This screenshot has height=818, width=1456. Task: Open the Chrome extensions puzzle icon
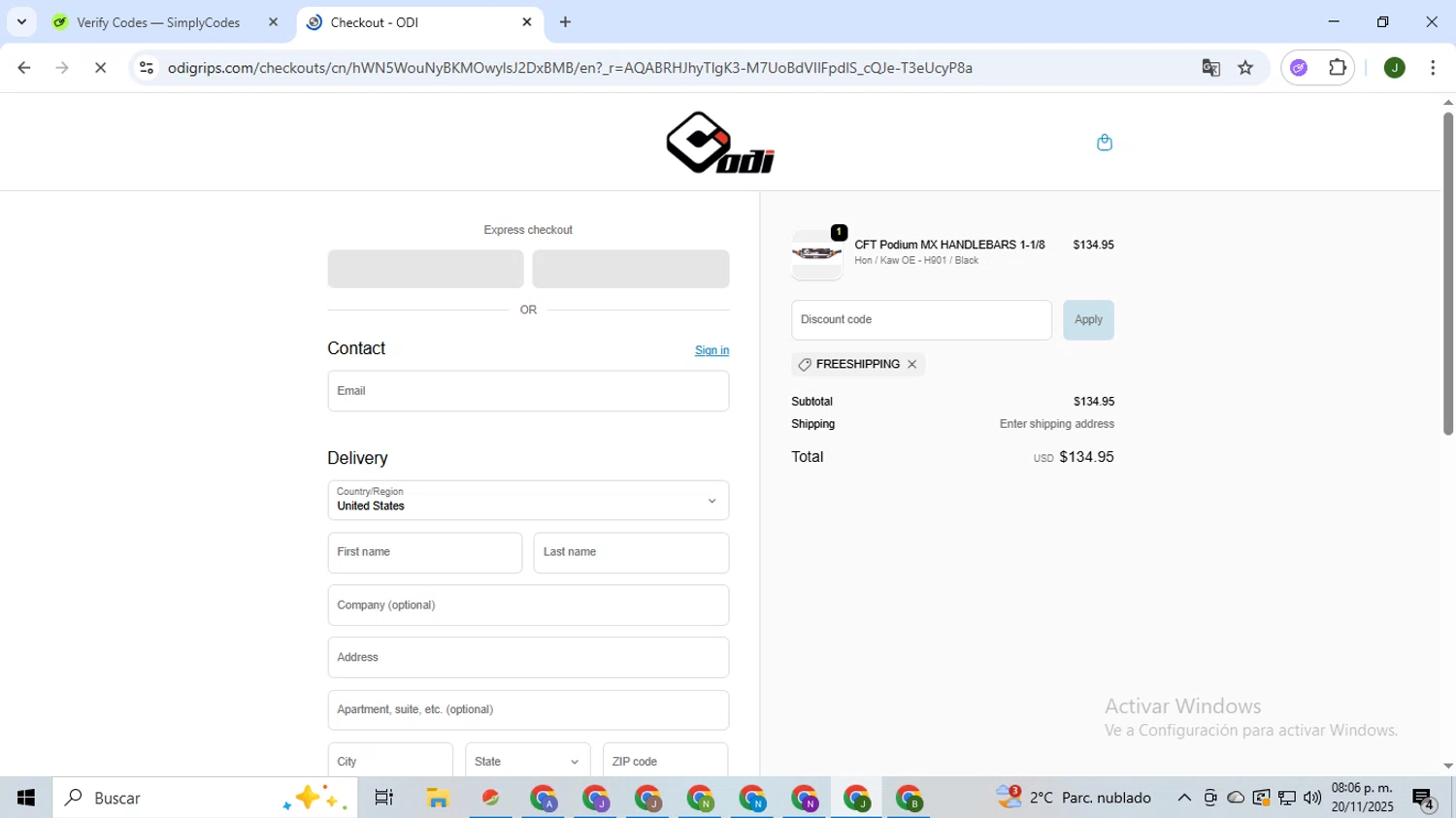[x=1338, y=68]
